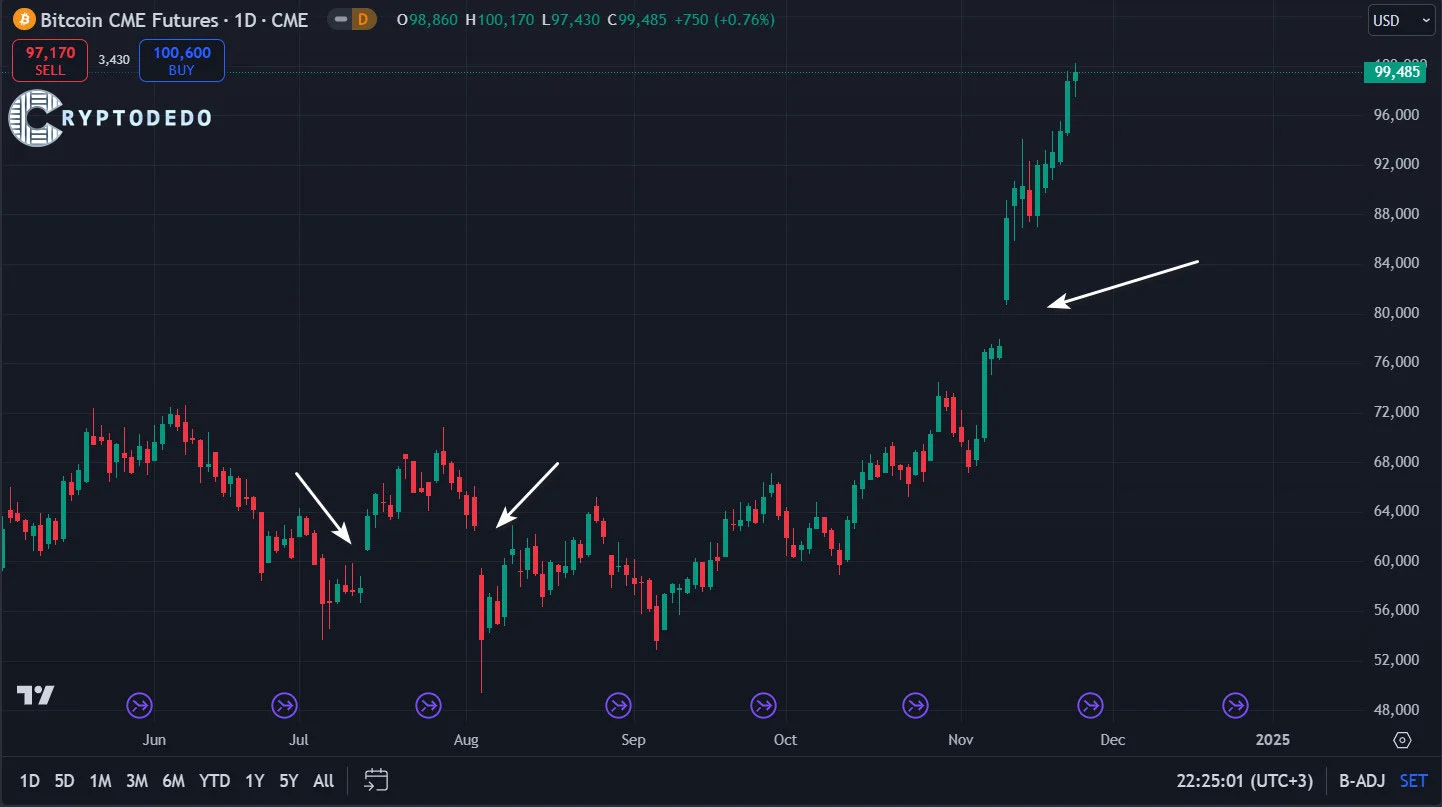Click the 88,000 price axis label

tap(1397, 214)
